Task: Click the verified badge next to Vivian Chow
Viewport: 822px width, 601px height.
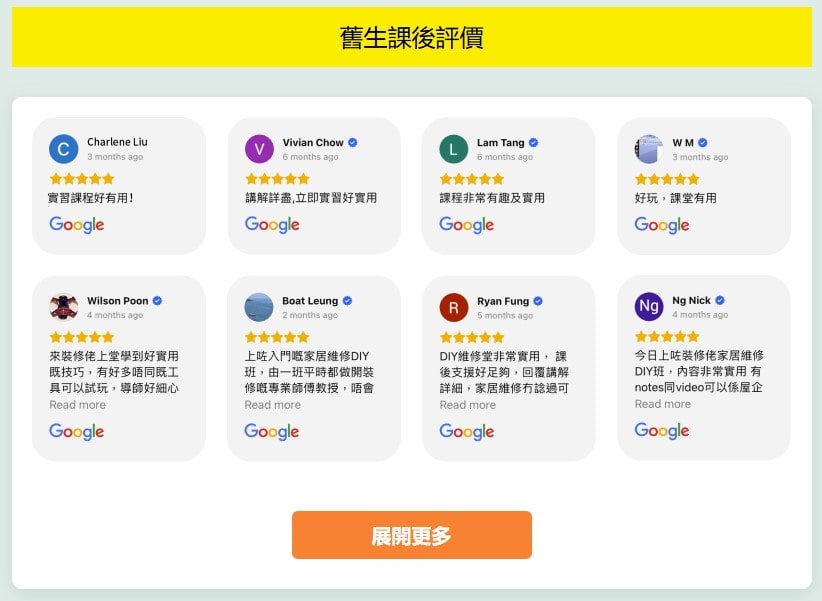Action: (x=353, y=143)
